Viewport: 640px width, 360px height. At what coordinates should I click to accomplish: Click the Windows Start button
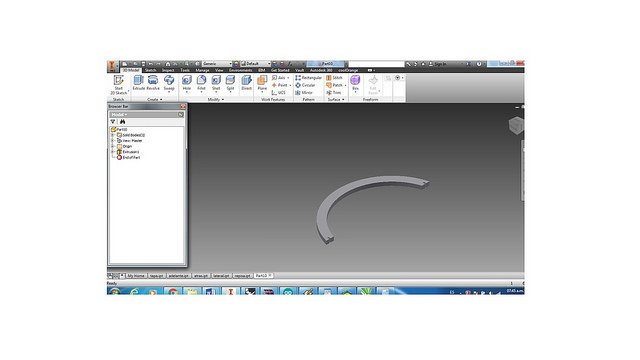point(115,291)
